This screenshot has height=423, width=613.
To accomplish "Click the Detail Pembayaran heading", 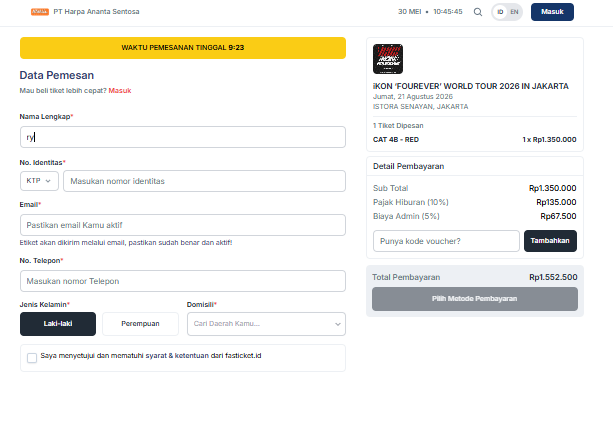I will click(x=408, y=166).
